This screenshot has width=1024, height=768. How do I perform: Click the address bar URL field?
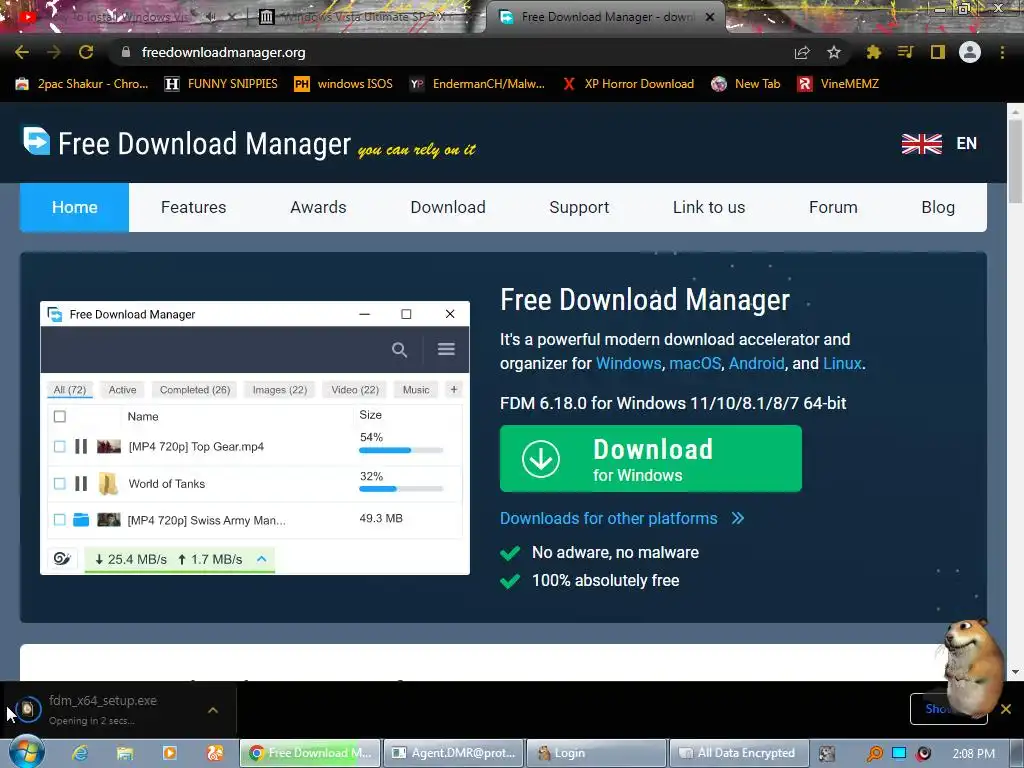click(x=451, y=52)
